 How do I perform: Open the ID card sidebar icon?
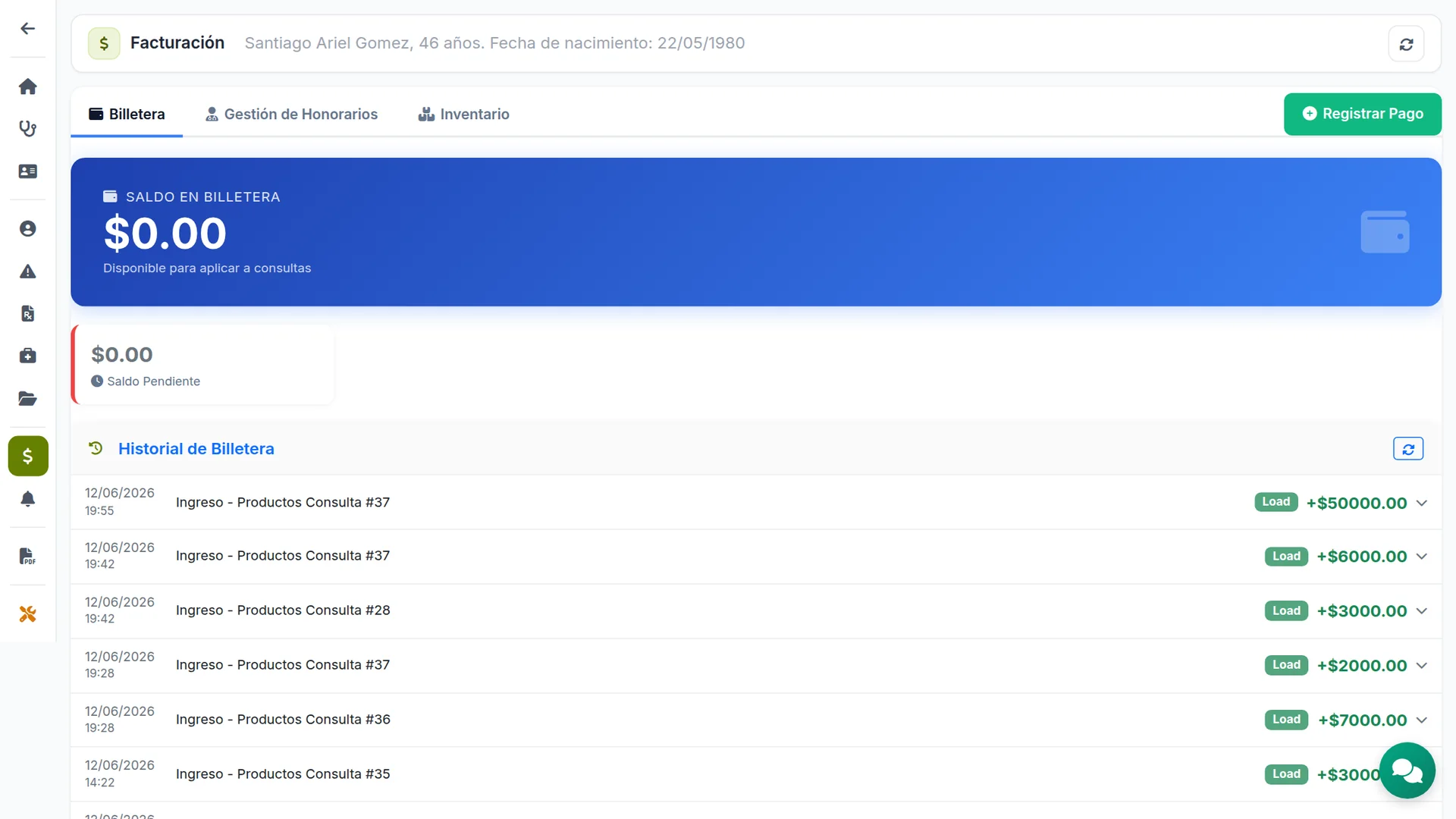pos(27,171)
